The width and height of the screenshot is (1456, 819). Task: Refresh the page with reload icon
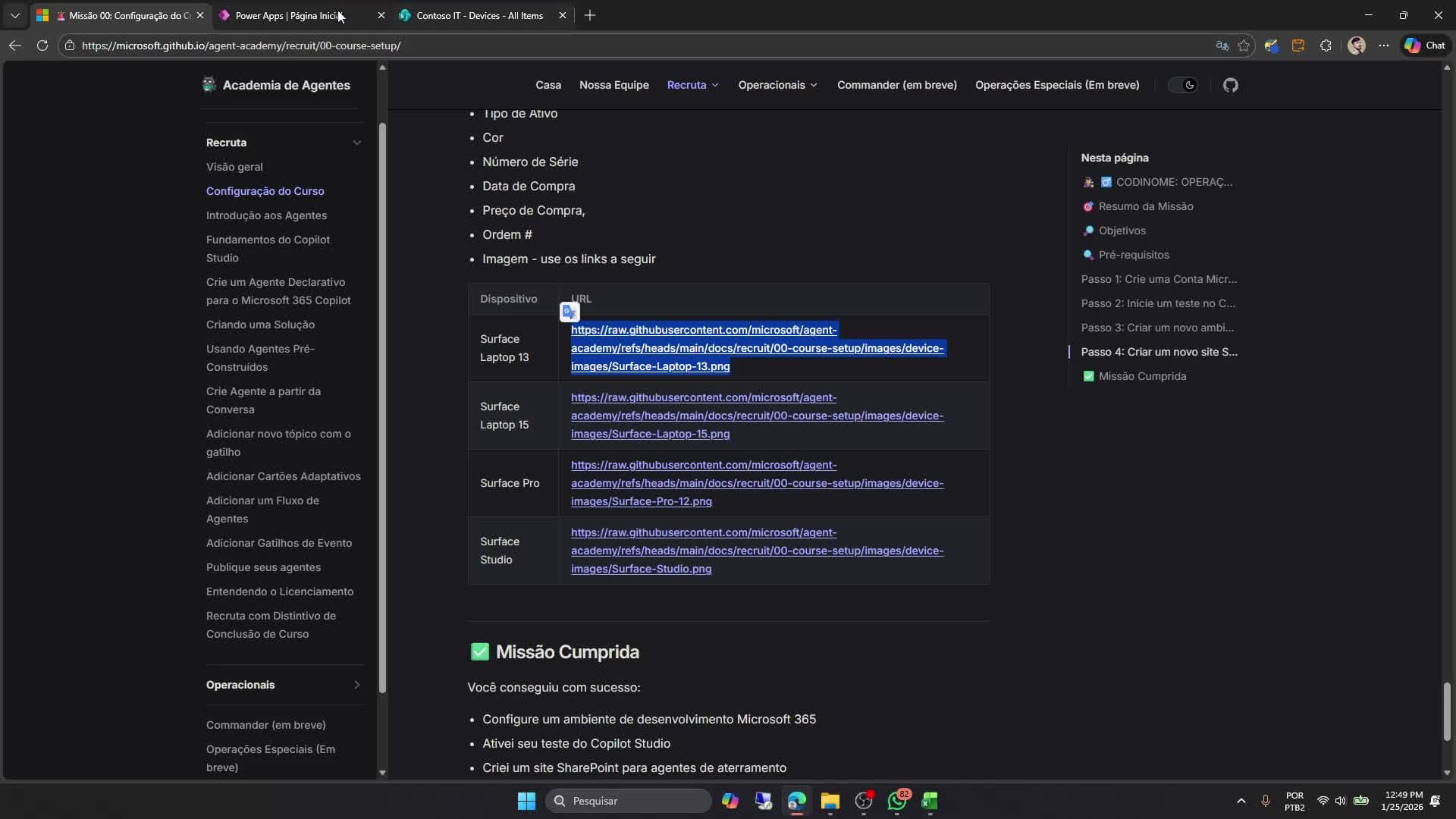[42, 45]
